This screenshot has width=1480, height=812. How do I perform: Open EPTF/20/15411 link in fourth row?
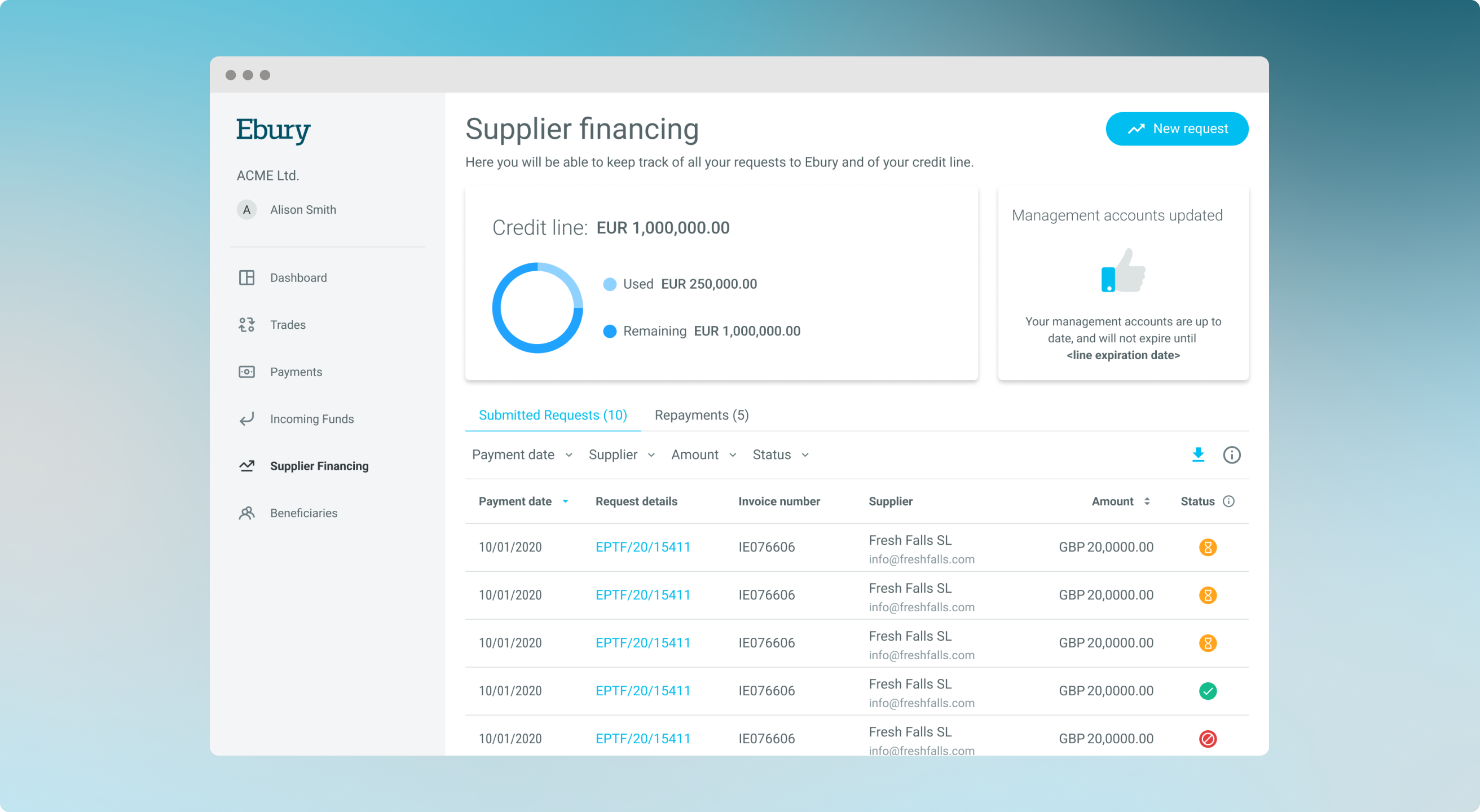pyautogui.click(x=643, y=691)
